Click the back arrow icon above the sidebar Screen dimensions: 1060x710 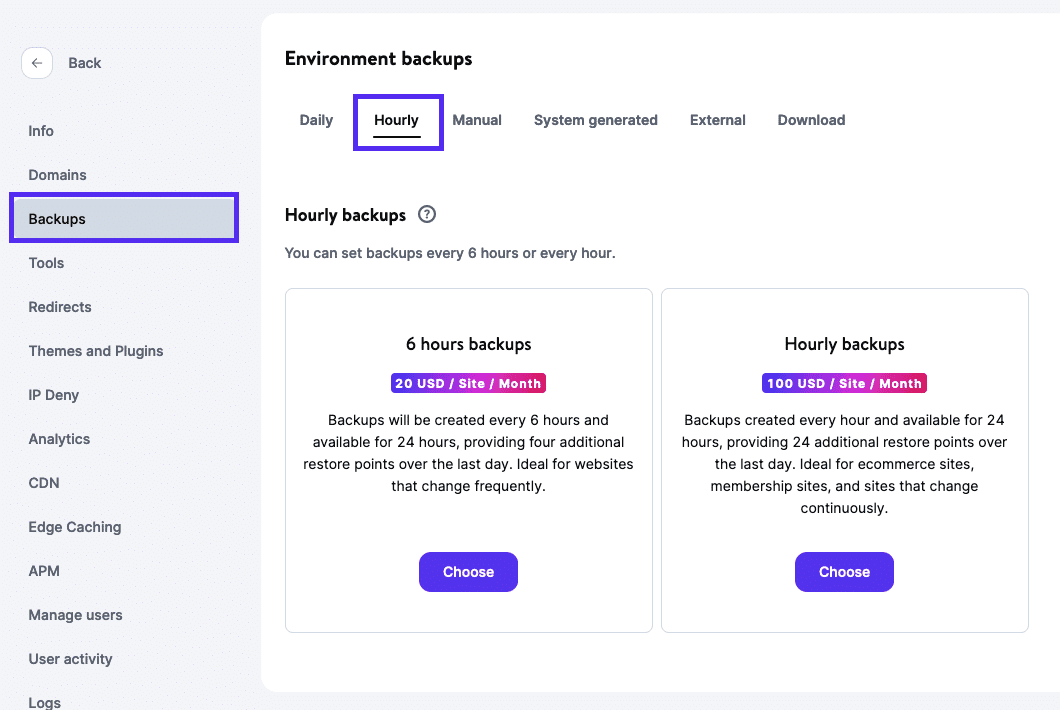[36, 62]
